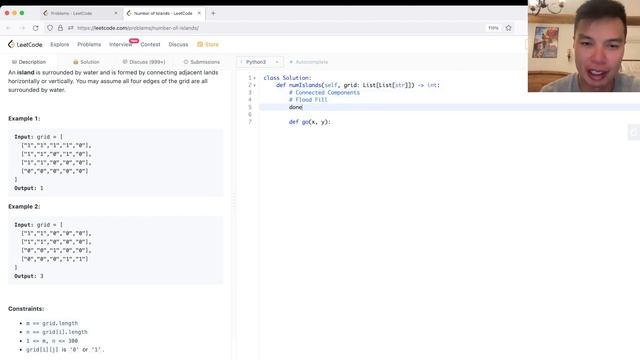640x360 pixels.
Task: Click the address bar URL
Action: (138, 28)
